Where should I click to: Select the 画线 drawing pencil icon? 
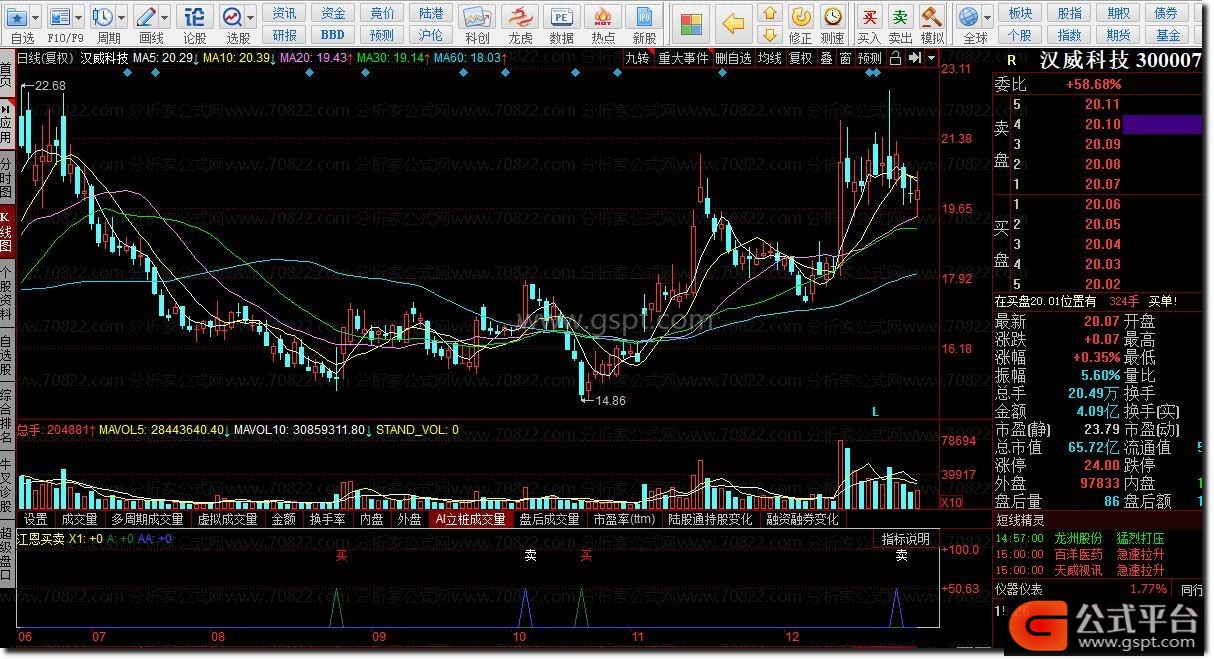145,17
